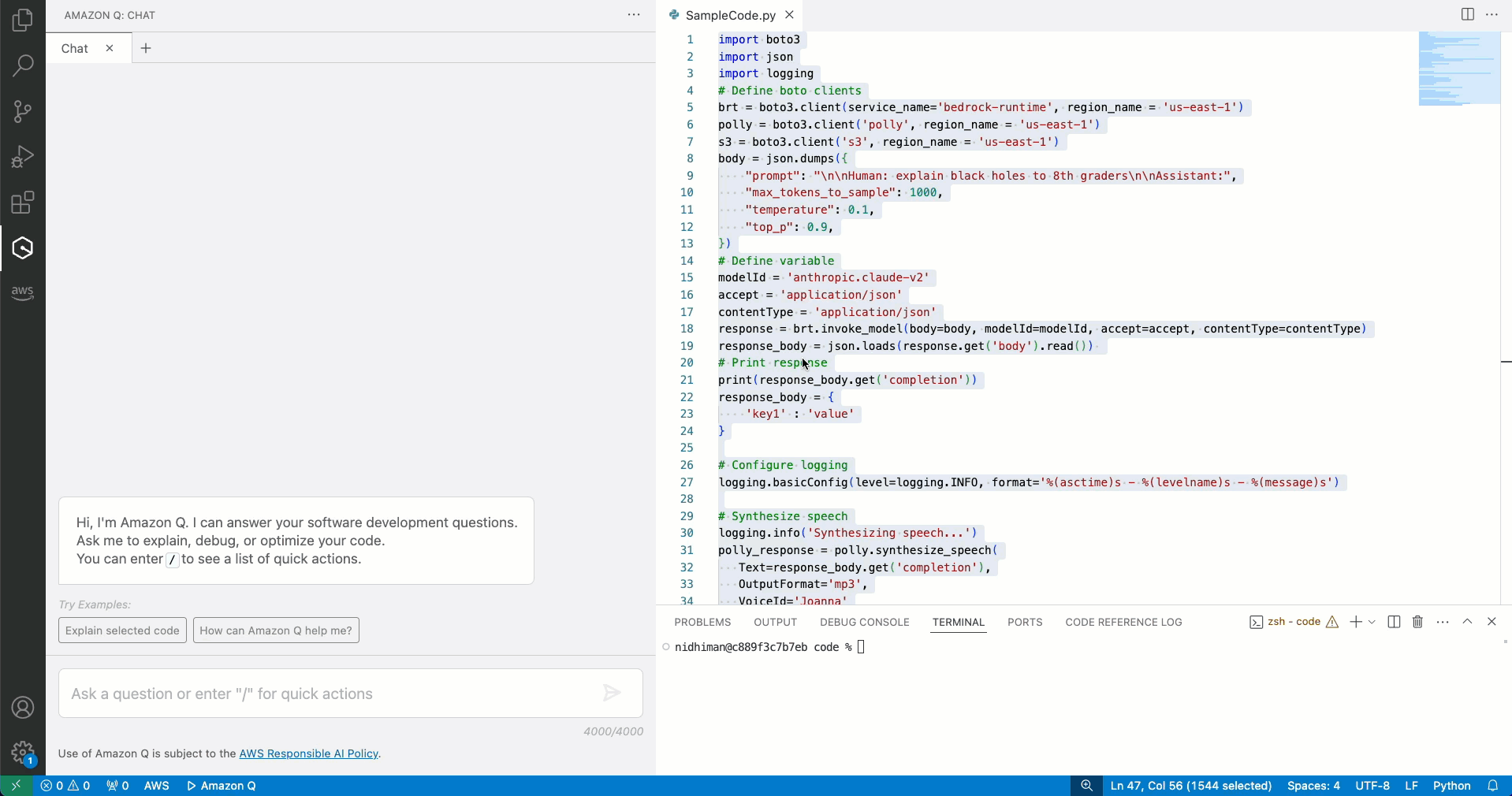The height and width of the screenshot is (796, 1512).
Task: Open the AWS Toolkit sidebar icon
Action: (x=22, y=292)
